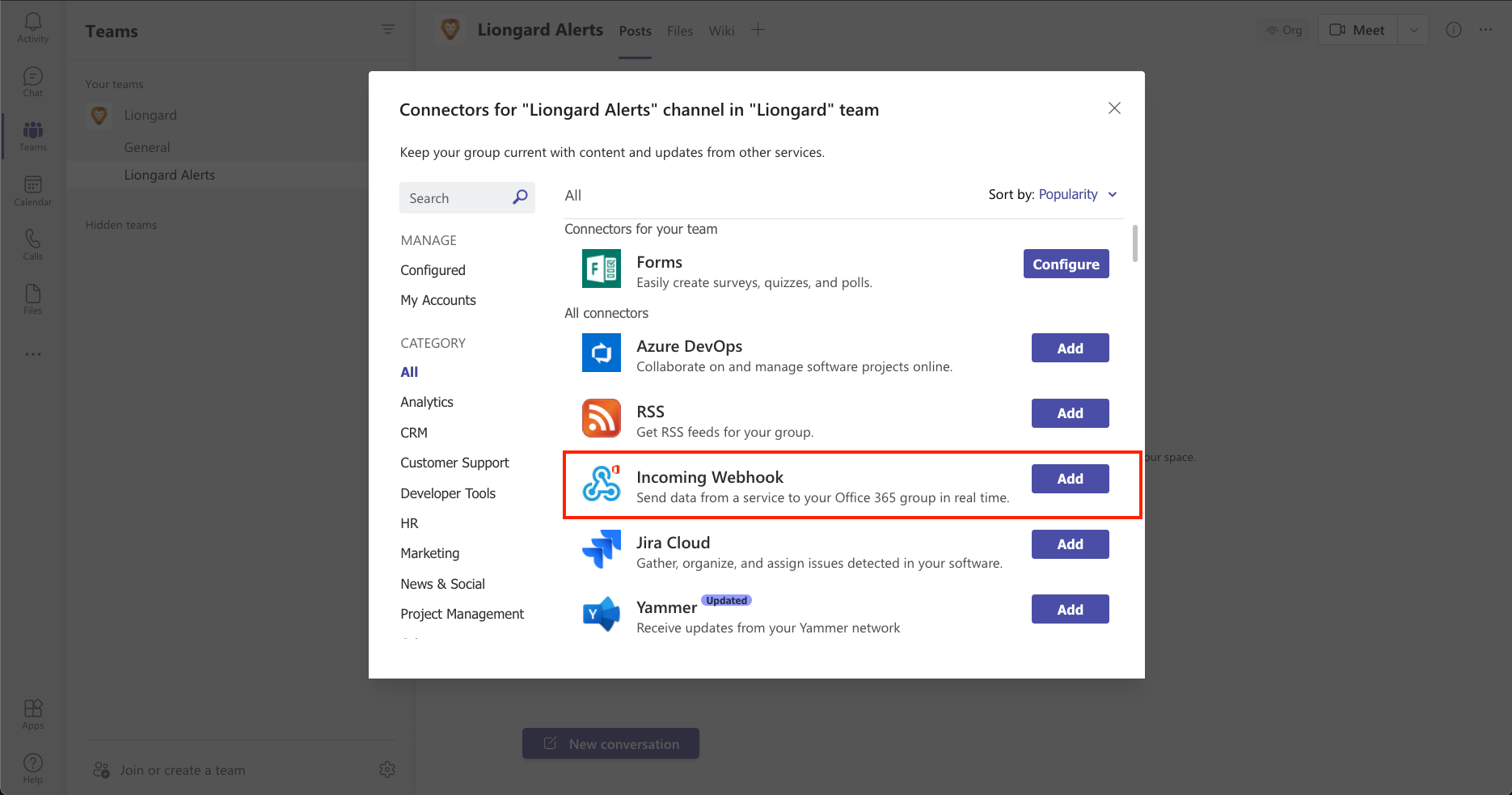The height and width of the screenshot is (795, 1512).
Task: Click the Incoming Webhook connector icon
Action: 602,484
